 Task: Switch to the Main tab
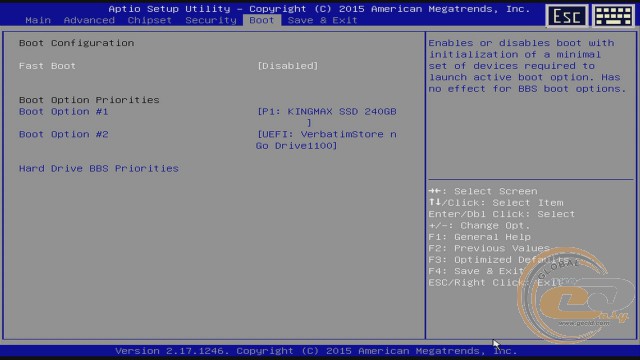(x=38, y=20)
